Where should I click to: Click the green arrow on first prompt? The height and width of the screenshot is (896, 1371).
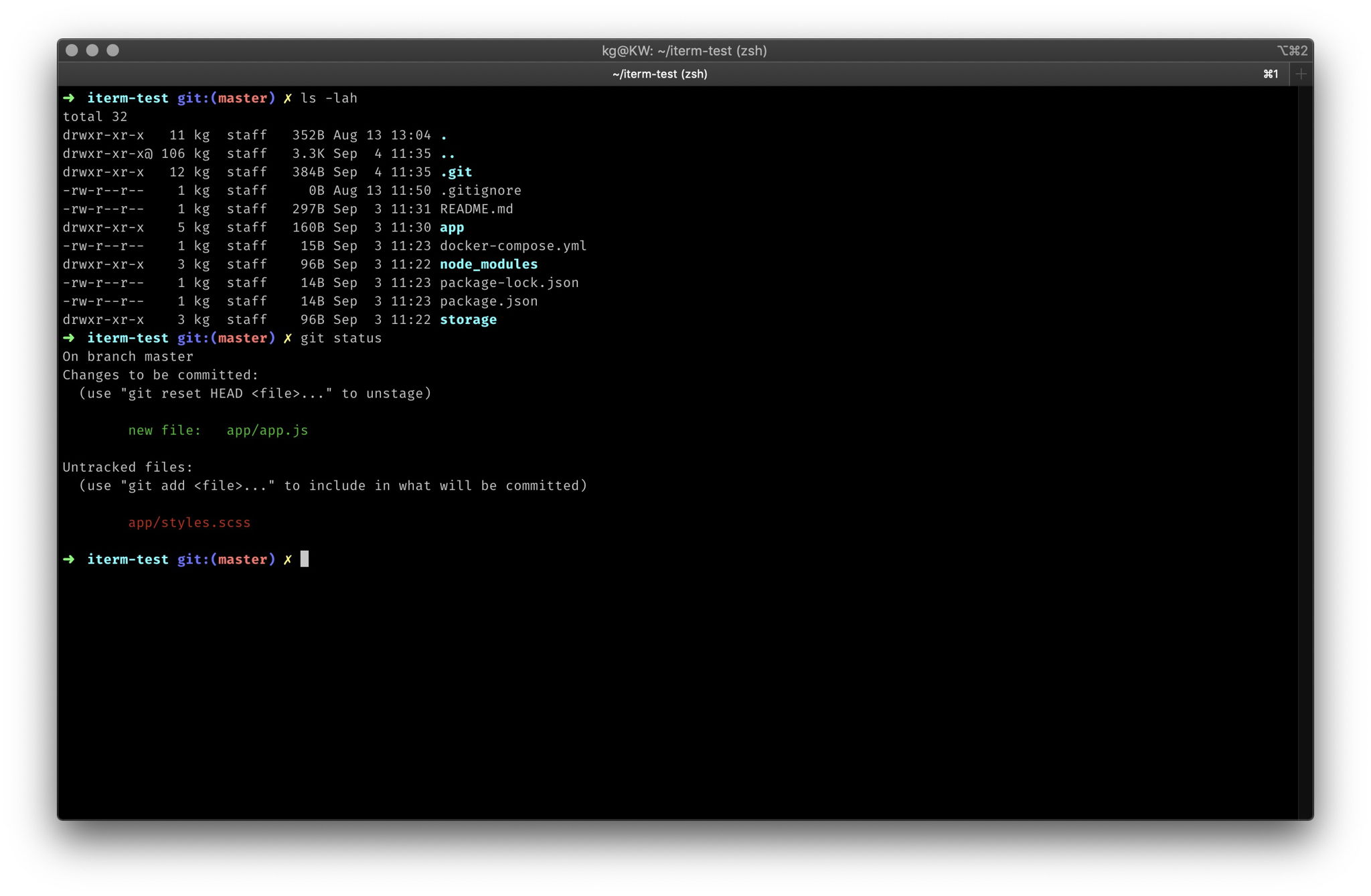(69, 98)
